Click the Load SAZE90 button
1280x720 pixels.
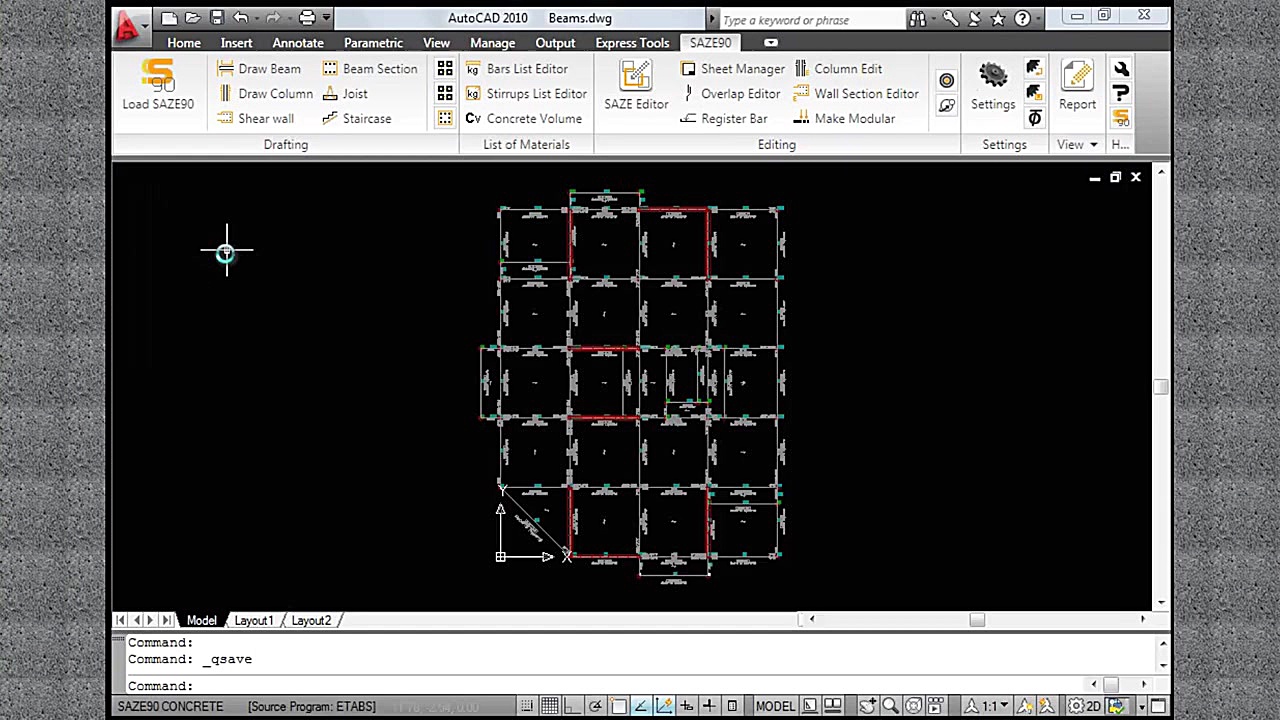[158, 85]
